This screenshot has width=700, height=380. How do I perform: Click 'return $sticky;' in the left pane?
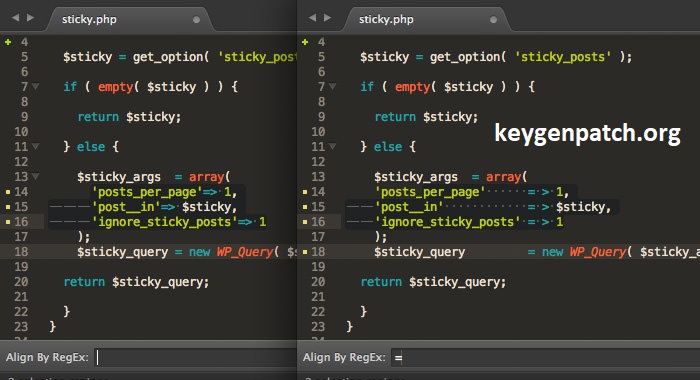pos(129,117)
